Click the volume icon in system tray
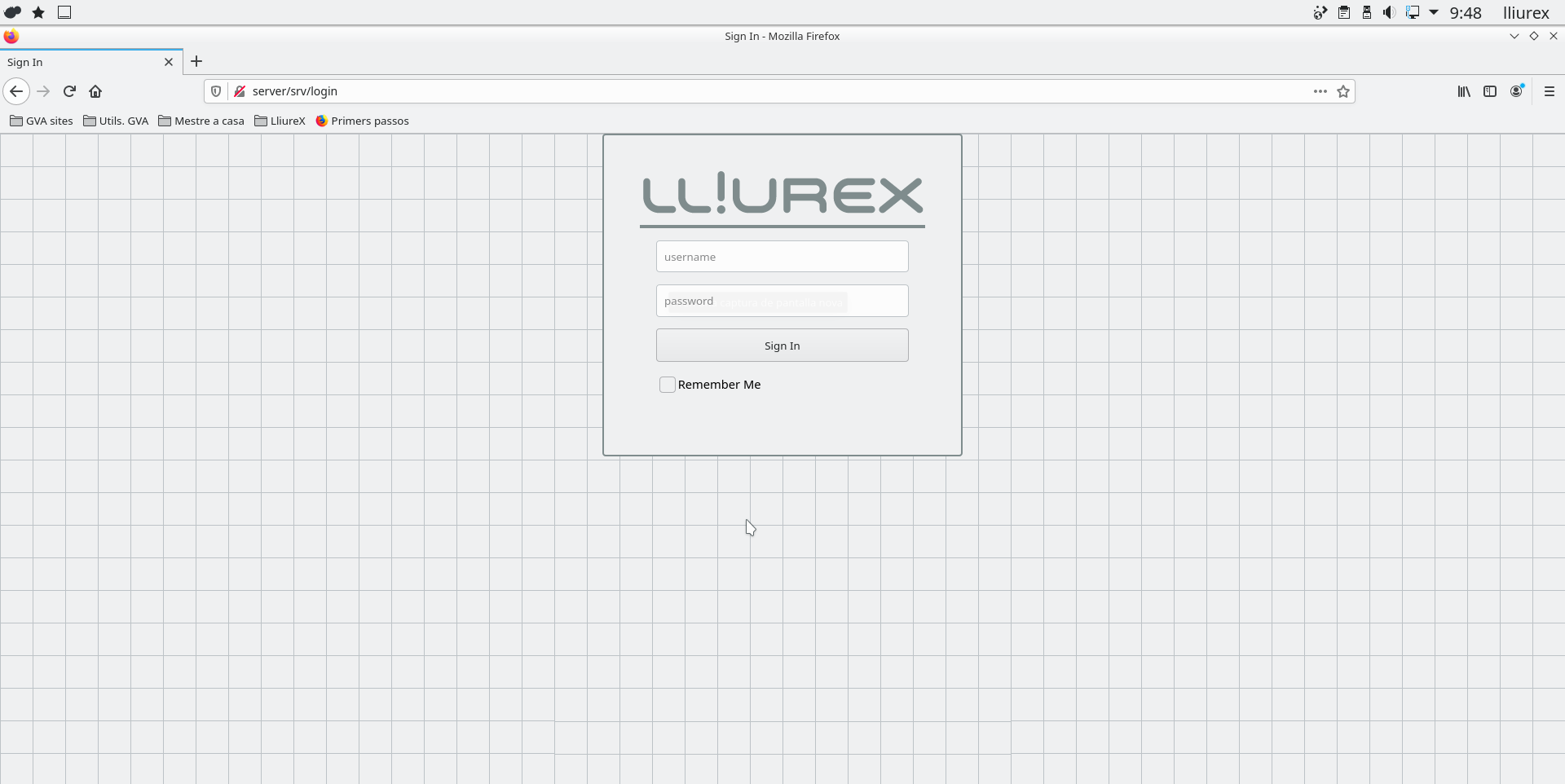This screenshot has width=1565, height=784. pos(1389,12)
